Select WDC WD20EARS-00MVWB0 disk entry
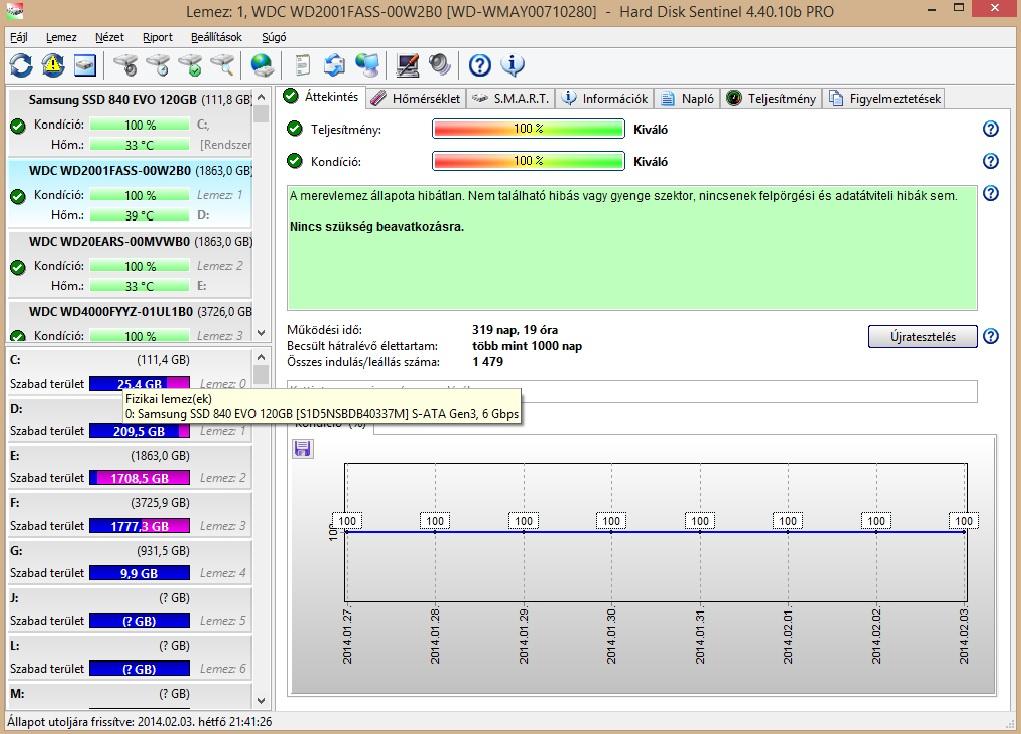Image resolution: width=1021 pixels, height=734 pixels. [130, 263]
